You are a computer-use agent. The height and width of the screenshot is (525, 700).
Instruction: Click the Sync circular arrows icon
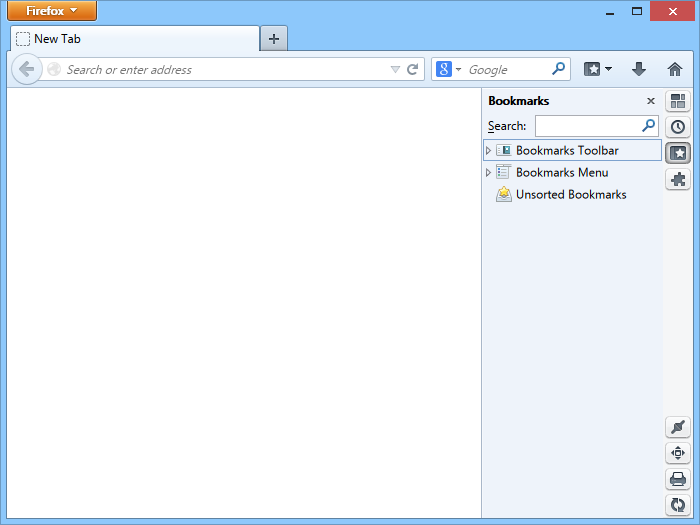tap(678, 505)
